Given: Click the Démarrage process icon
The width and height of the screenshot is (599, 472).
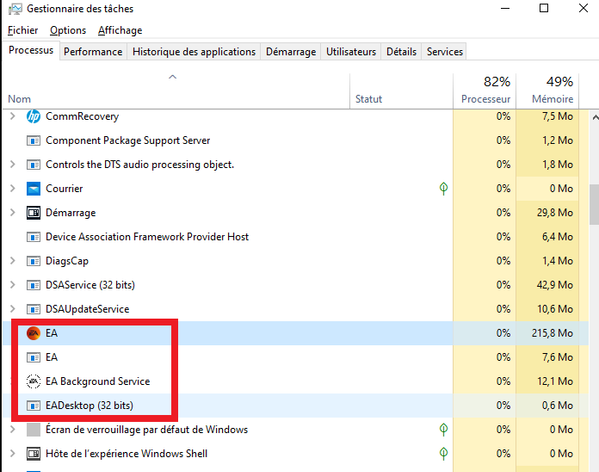Looking at the screenshot, I should pos(33,213).
